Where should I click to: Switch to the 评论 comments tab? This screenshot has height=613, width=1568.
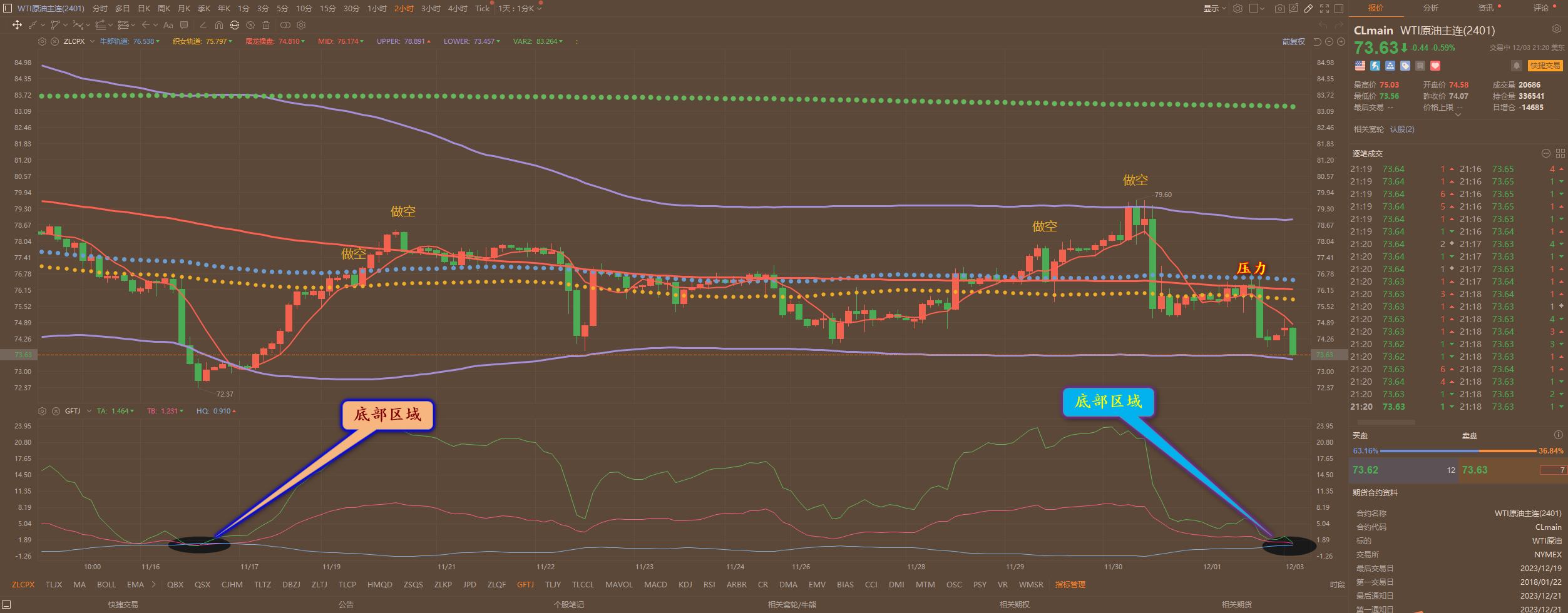tap(1540, 8)
